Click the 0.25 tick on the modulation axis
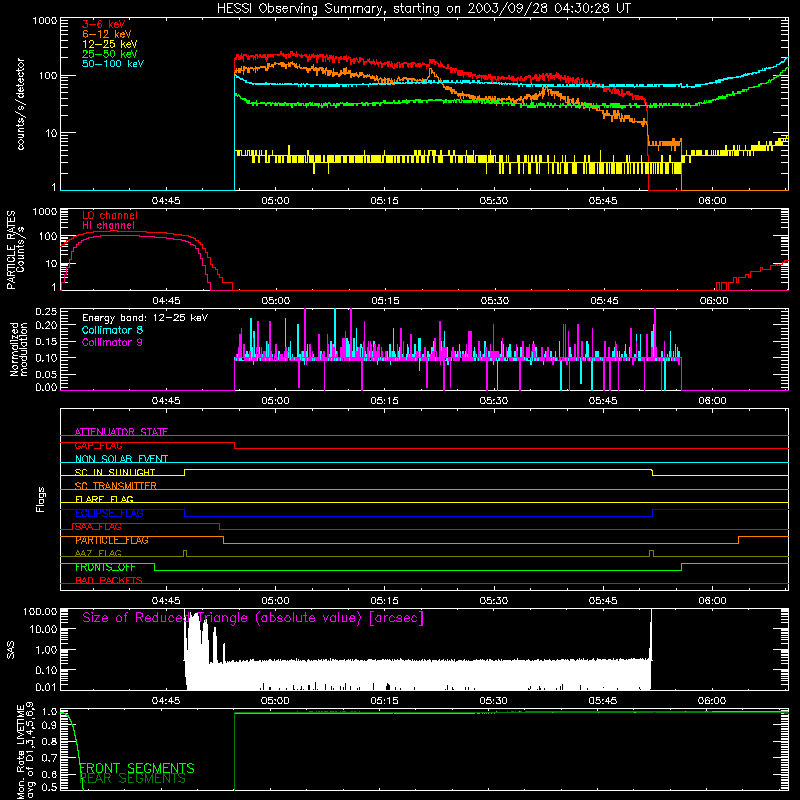The height and width of the screenshot is (800, 800). (46, 312)
